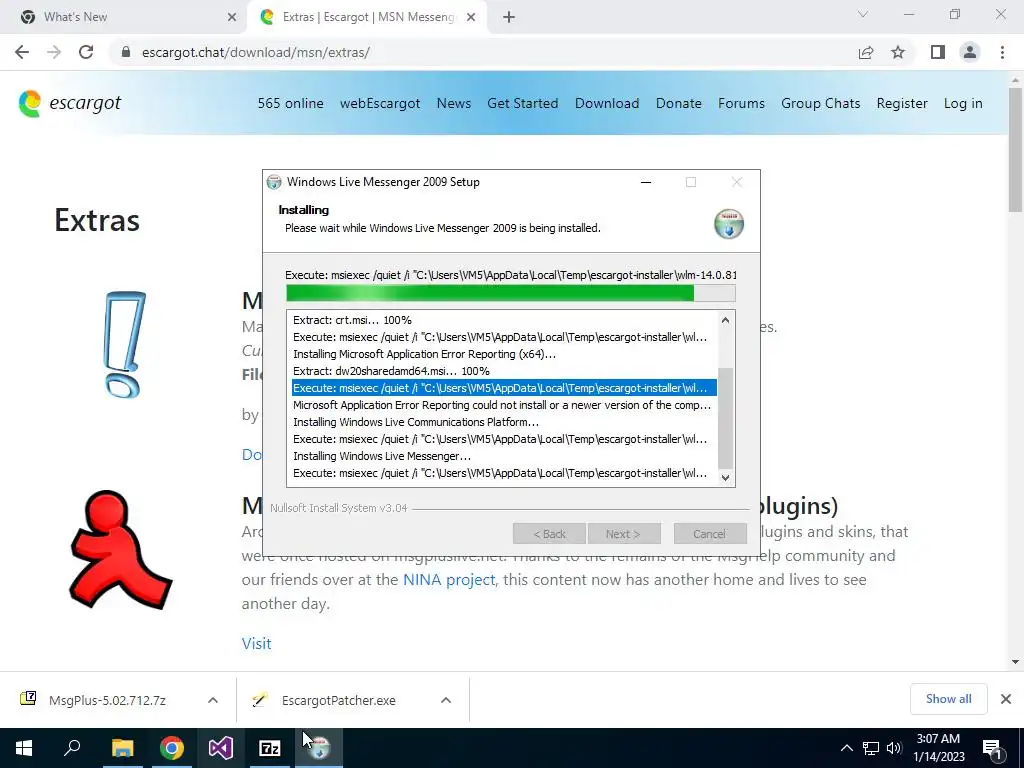Click the Log in link
This screenshot has width=1024, height=768.
963,103
